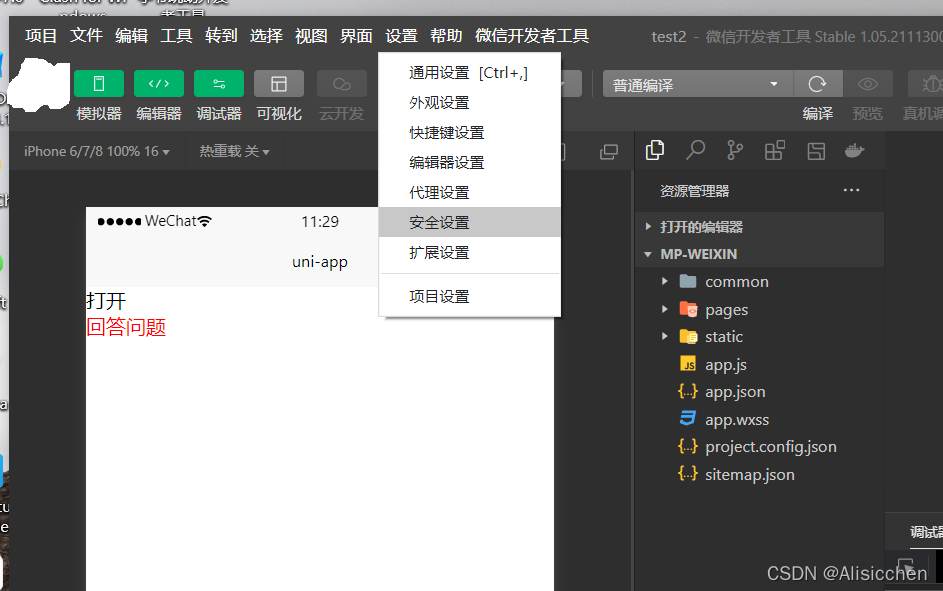The height and width of the screenshot is (591, 943).
Task: Open the 项目 menu
Action: pos(41,36)
